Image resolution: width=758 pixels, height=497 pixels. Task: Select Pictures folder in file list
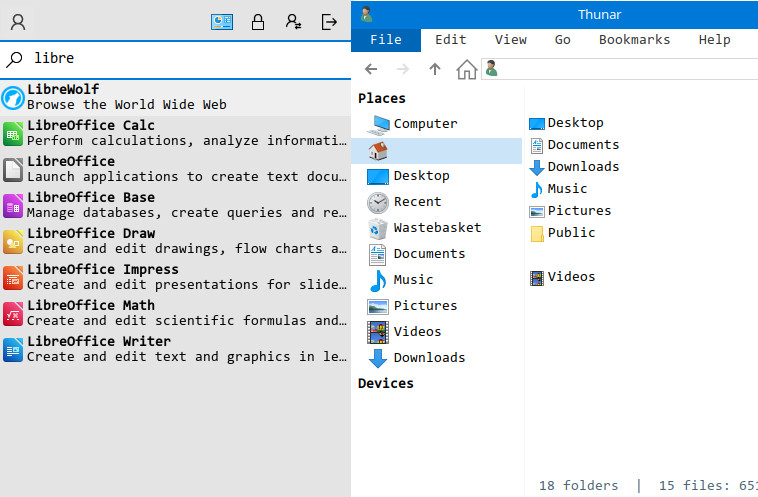(570, 211)
